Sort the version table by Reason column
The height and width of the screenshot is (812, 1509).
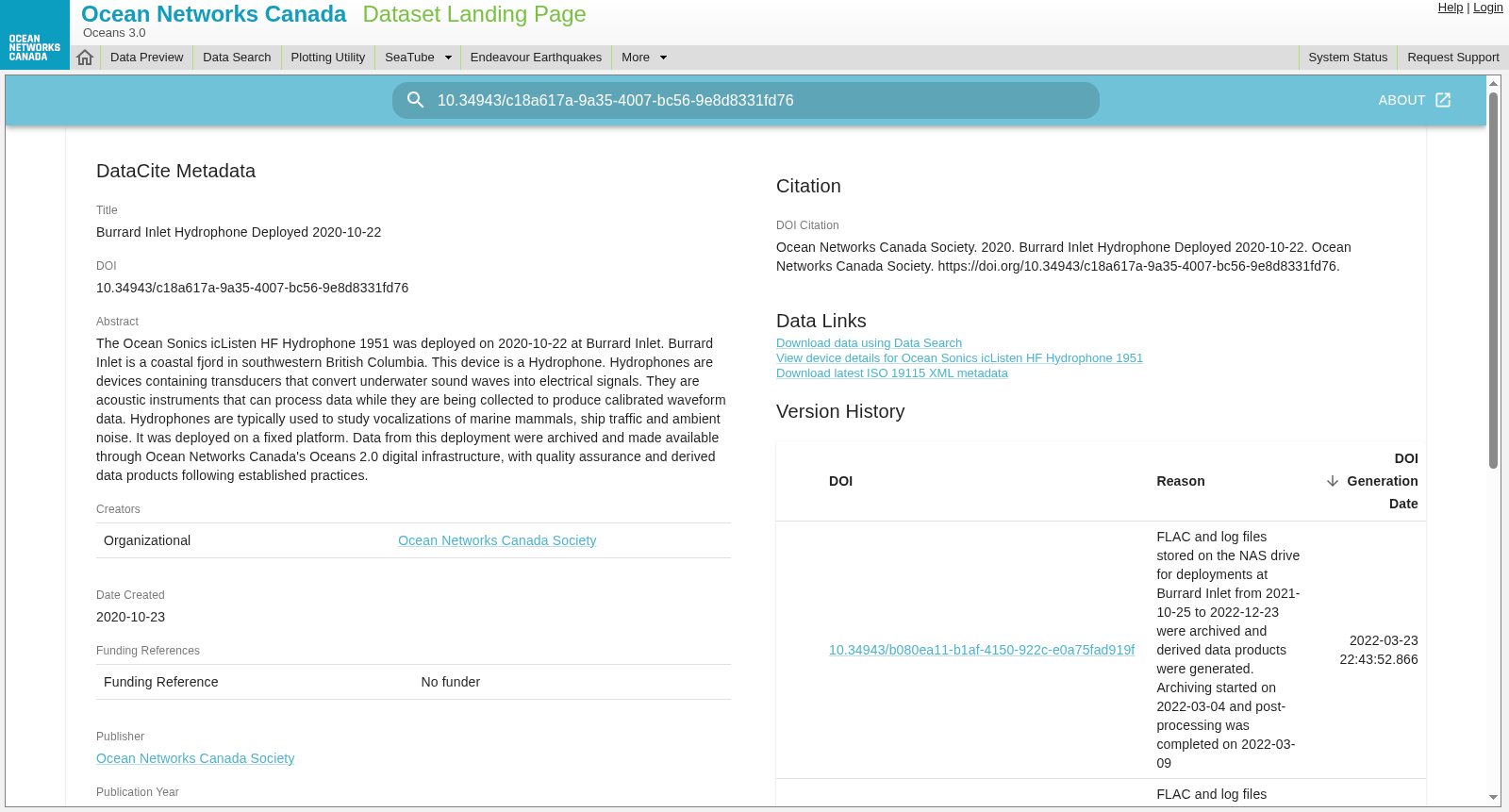pos(1181,481)
